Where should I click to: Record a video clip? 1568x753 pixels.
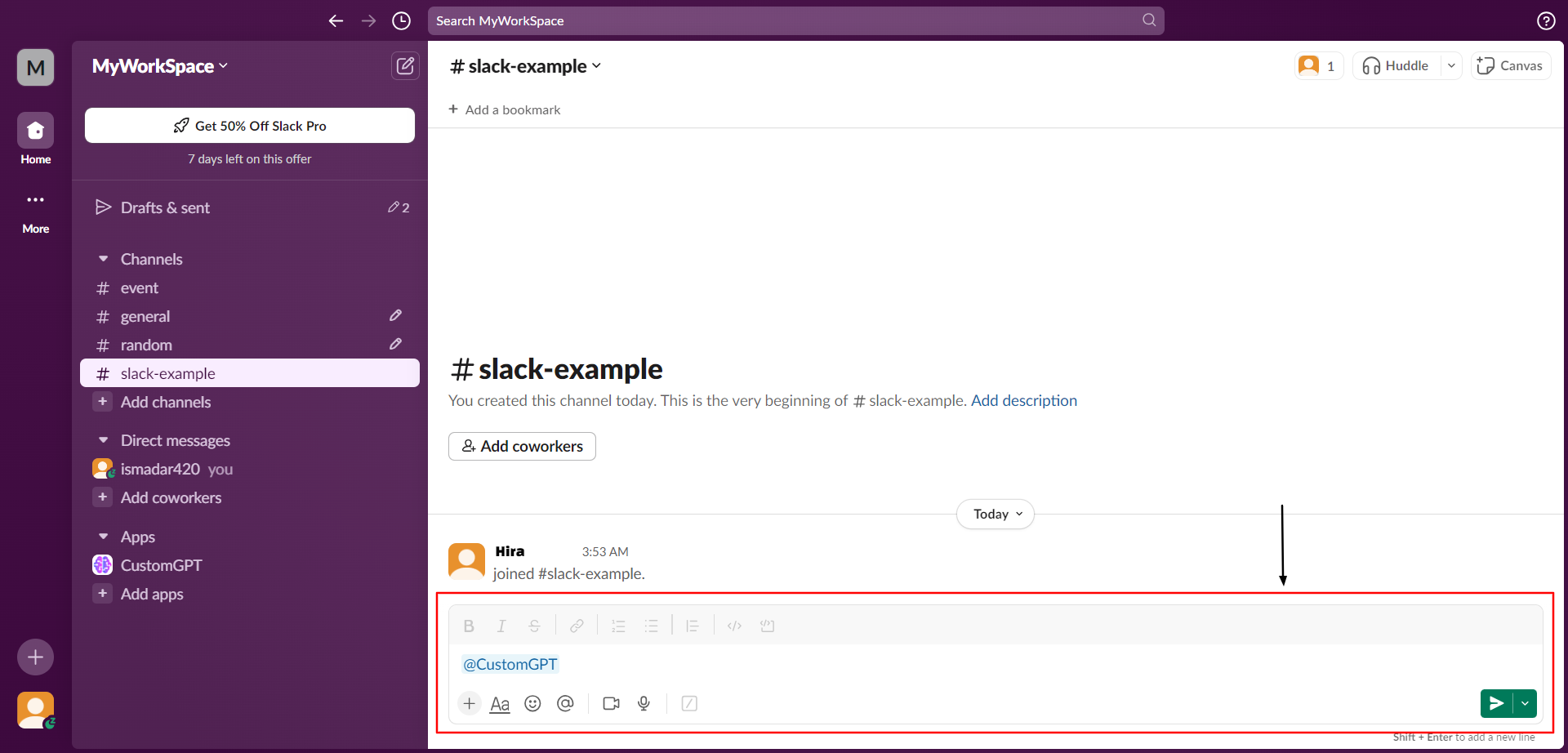611,703
